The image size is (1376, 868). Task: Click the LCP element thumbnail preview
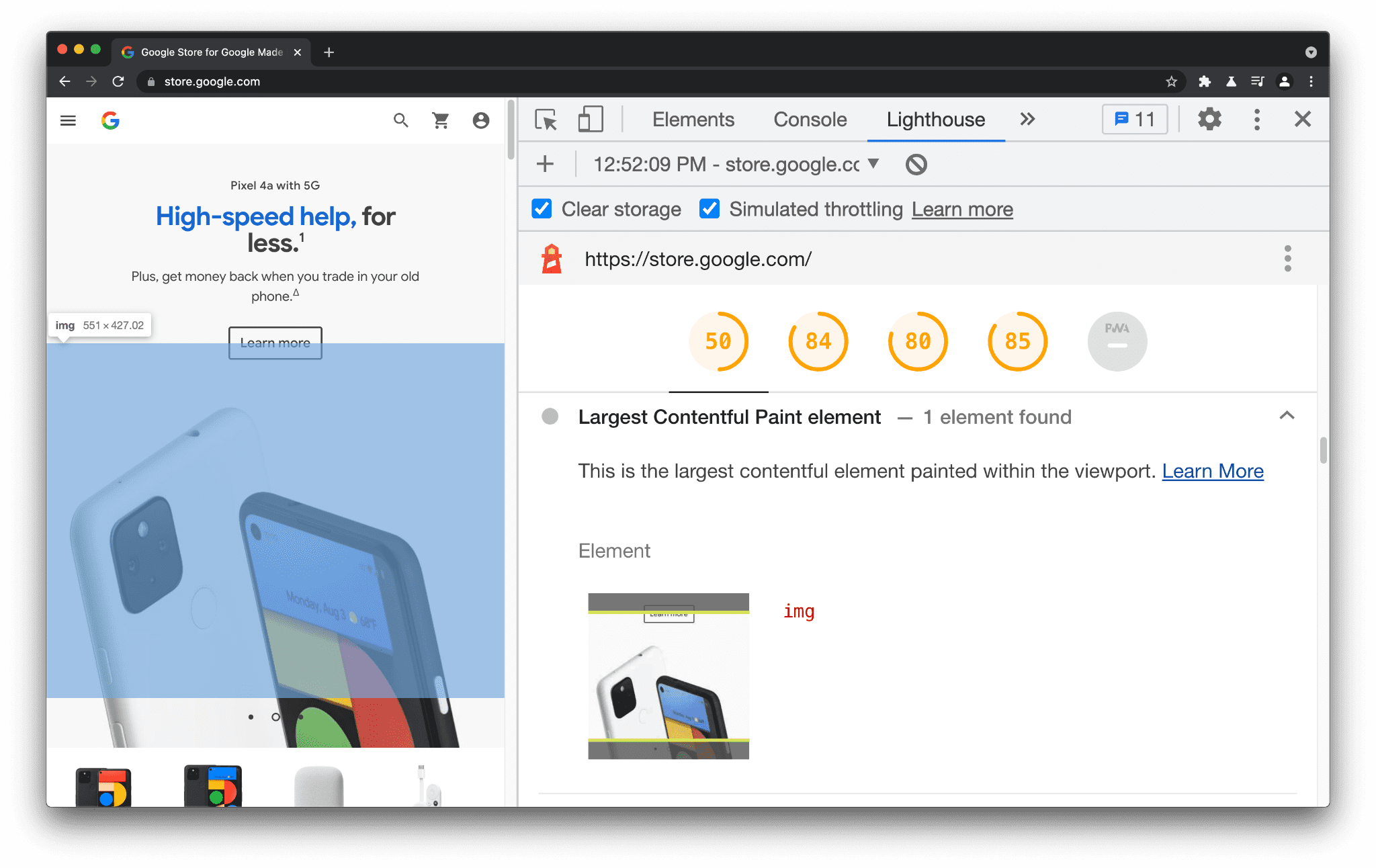tap(668, 673)
